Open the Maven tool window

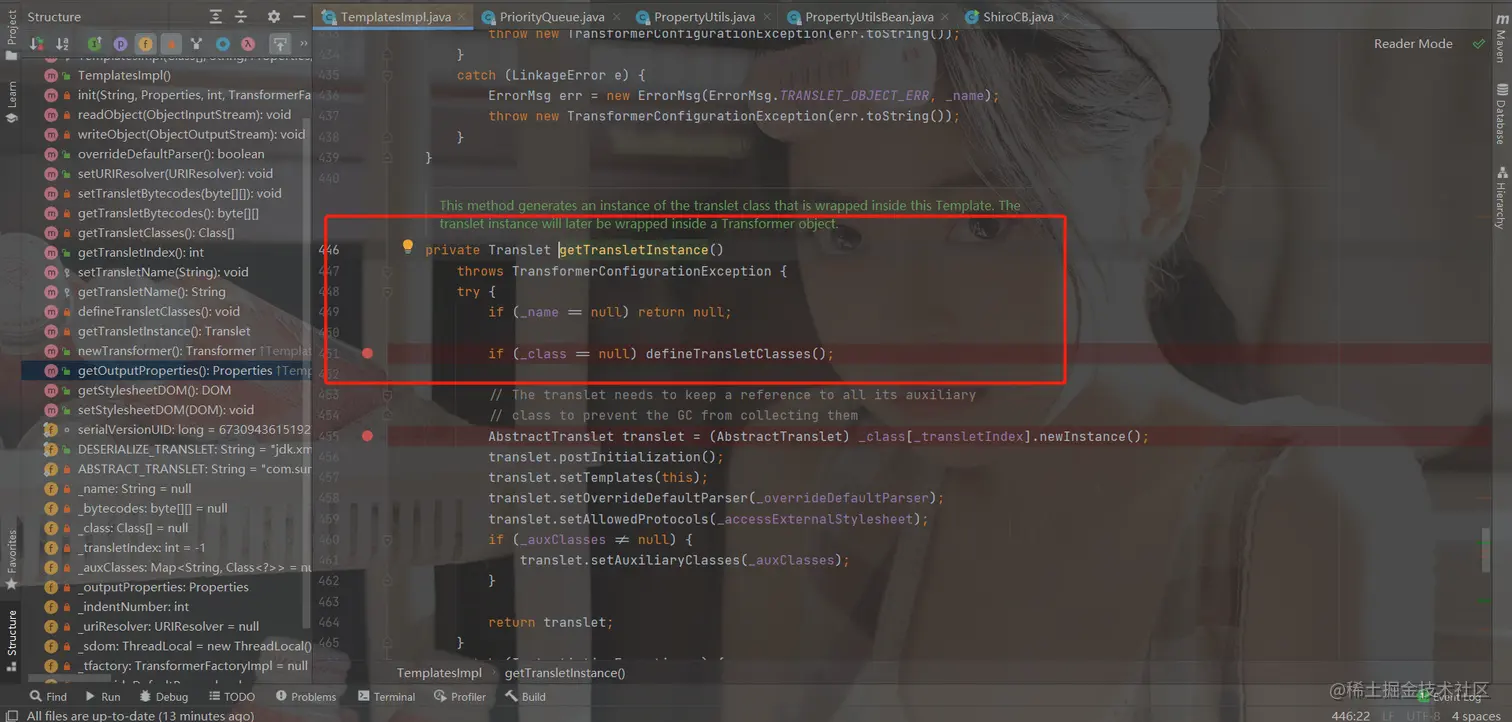[1500, 40]
